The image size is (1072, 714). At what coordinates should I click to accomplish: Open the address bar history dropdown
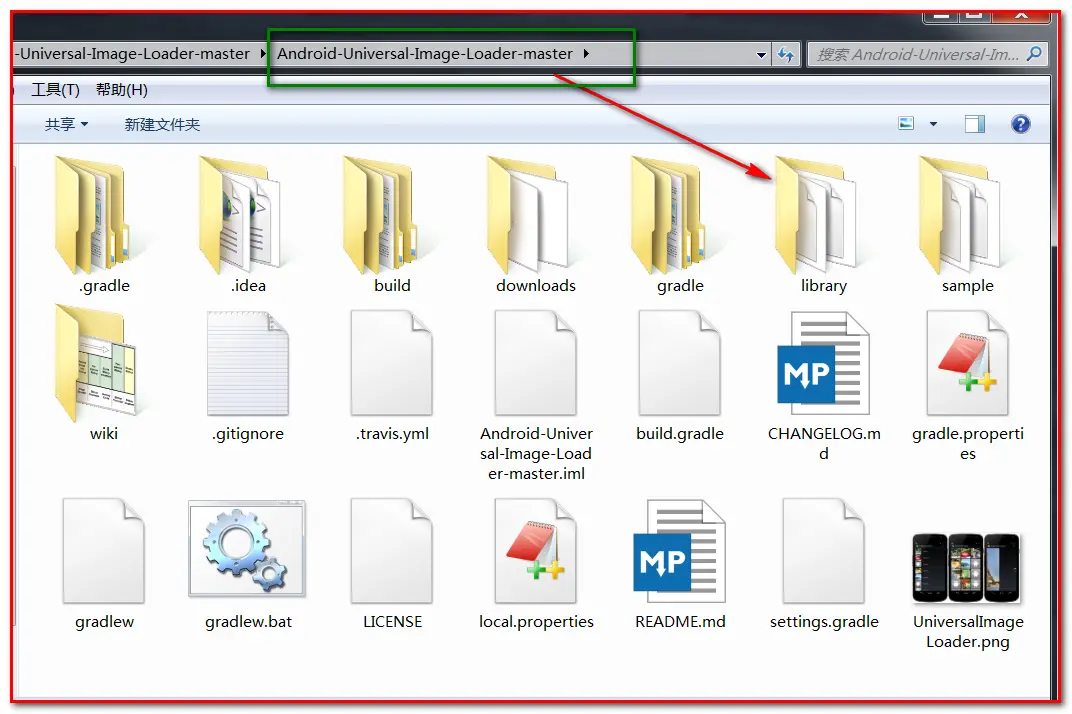[761, 55]
